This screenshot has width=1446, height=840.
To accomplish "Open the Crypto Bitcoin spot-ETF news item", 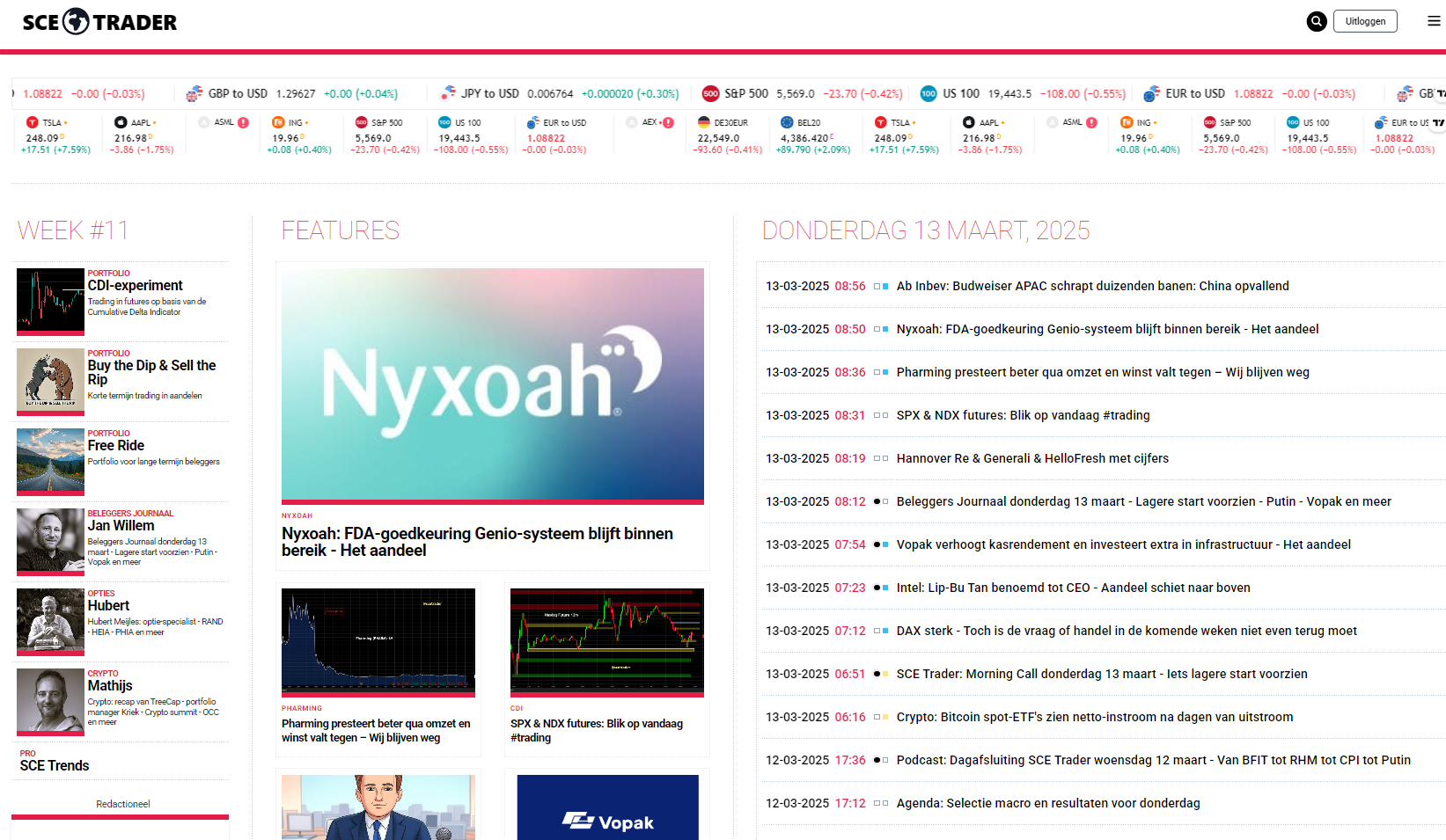I will (1095, 717).
